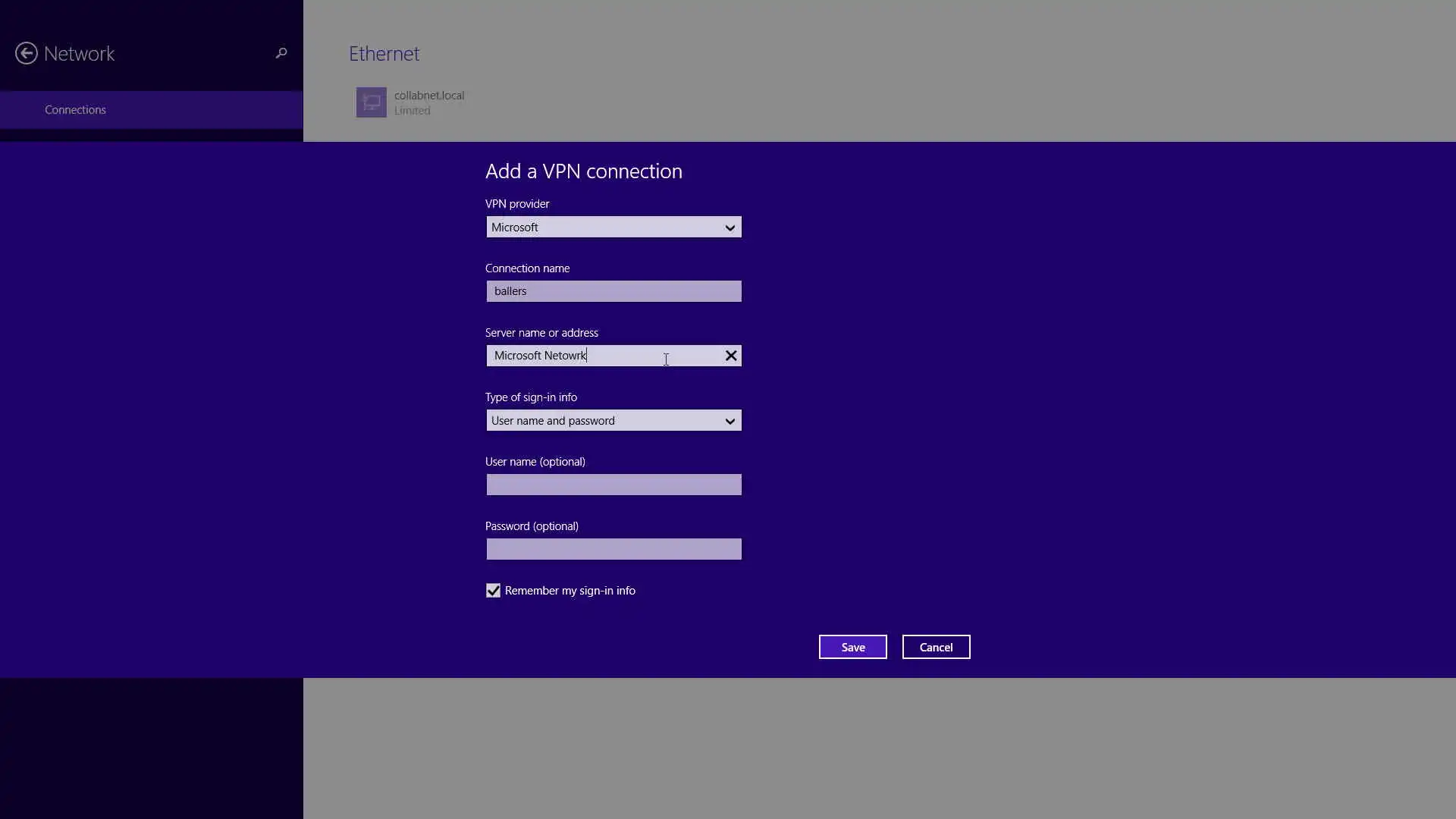
Task: Expand 'User name and password' sign-in dropdown
Action: pyautogui.click(x=599, y=421)
